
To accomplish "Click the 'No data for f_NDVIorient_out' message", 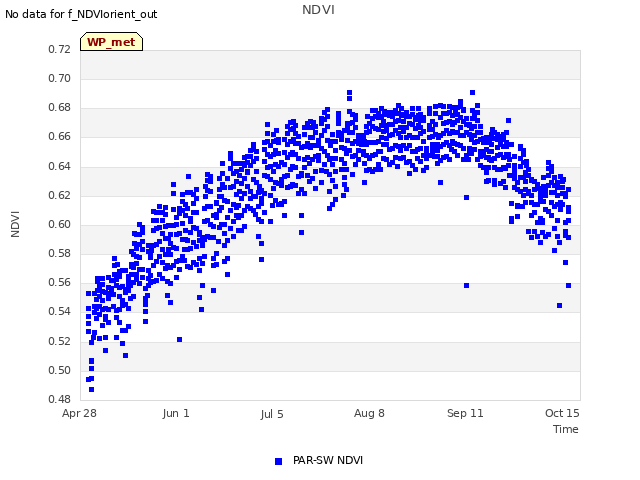I will [x=81, y=14].
